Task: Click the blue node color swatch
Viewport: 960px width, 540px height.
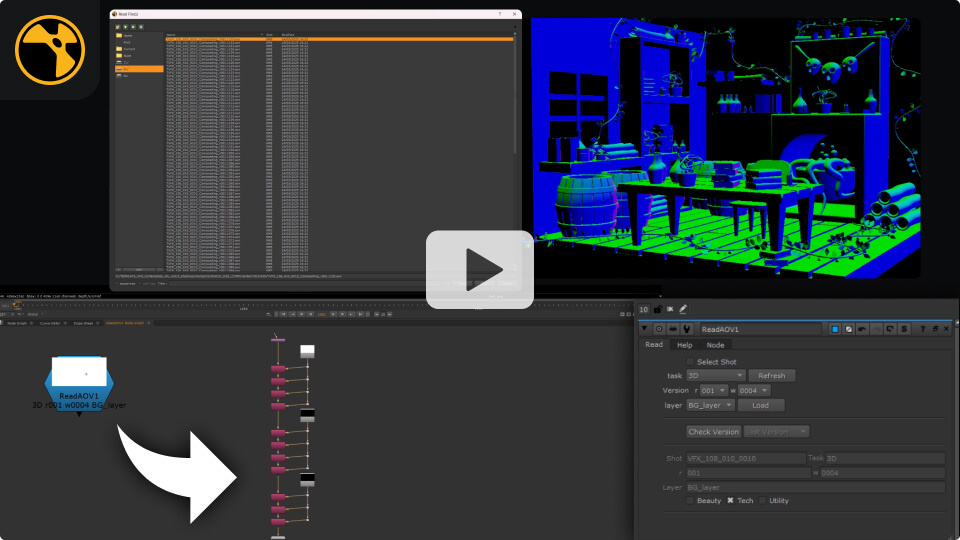Action: (x=834, y=328)
